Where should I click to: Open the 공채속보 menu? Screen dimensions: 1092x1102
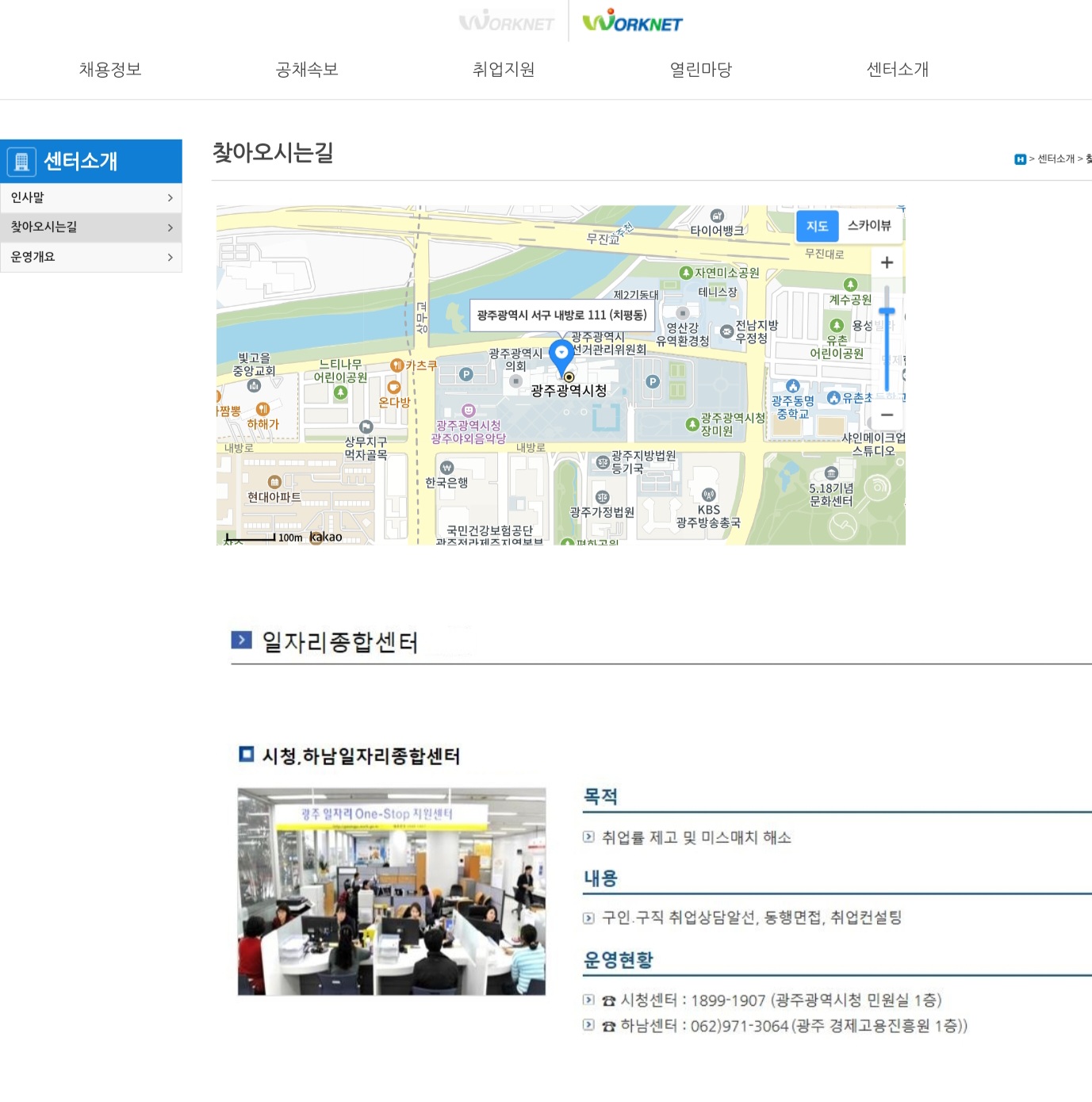[x=307, y=70]
